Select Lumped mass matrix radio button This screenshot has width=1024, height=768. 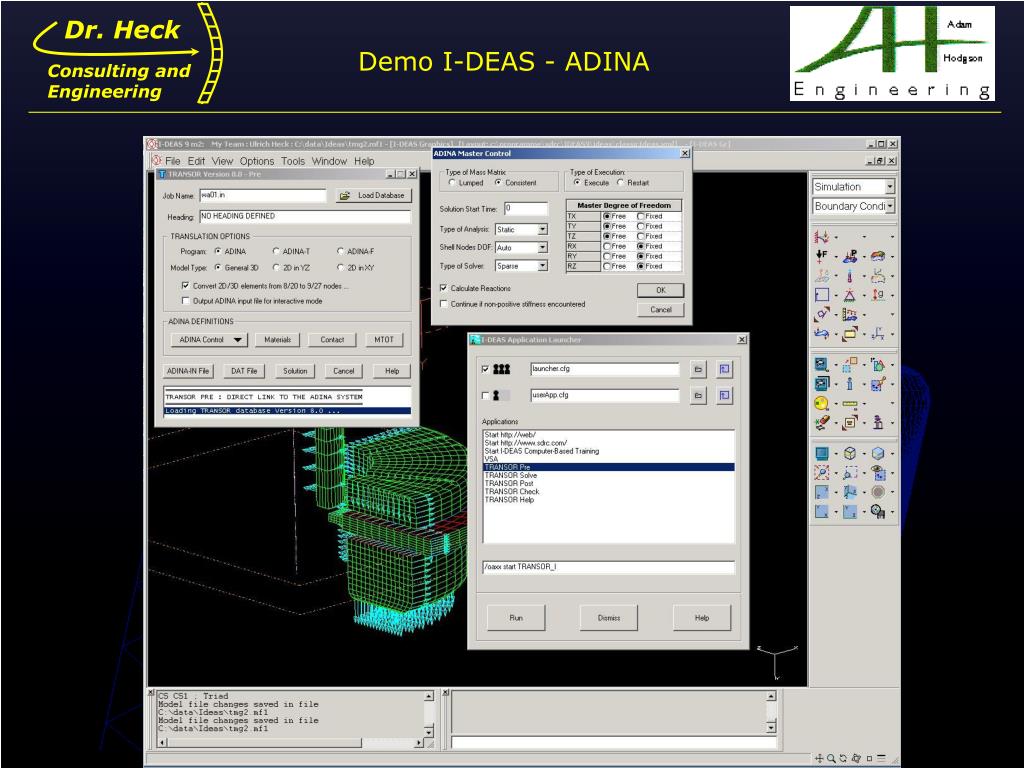pos(452,183)
